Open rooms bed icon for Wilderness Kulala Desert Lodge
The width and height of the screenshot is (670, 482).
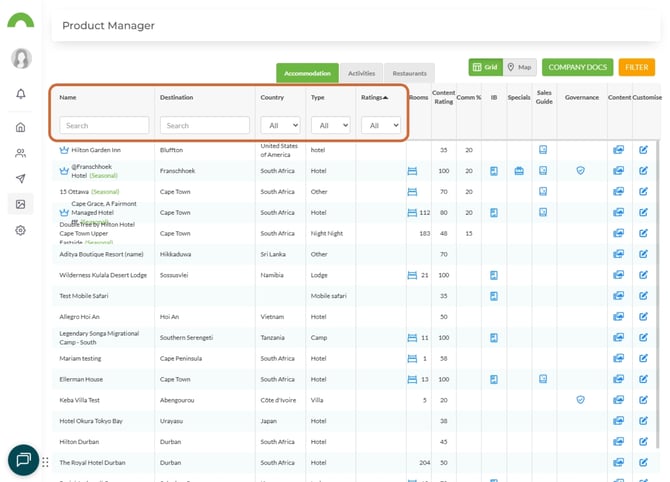(412, 275)
